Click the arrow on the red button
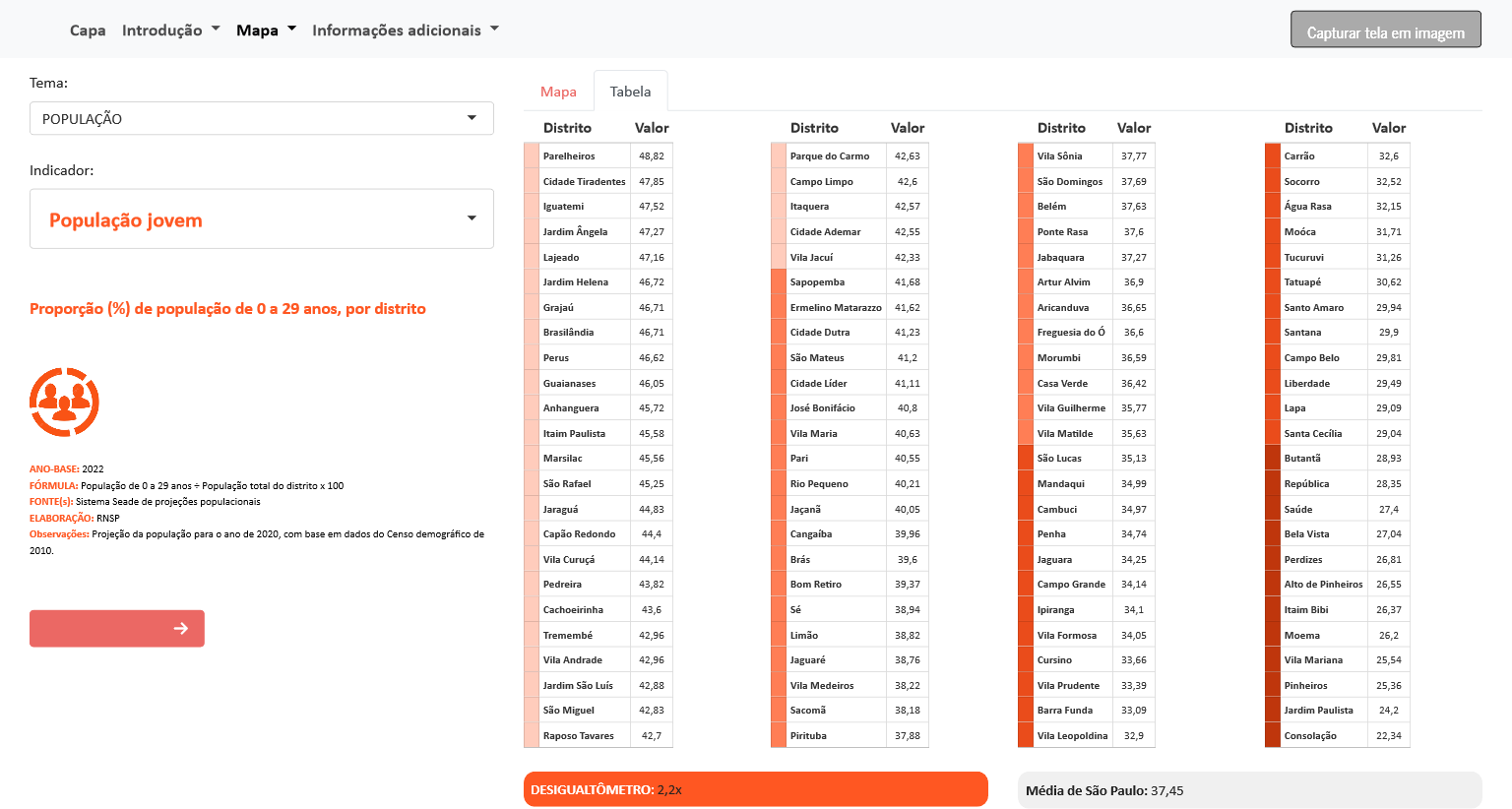The image size is (1512, 809). tap(180, 628)
